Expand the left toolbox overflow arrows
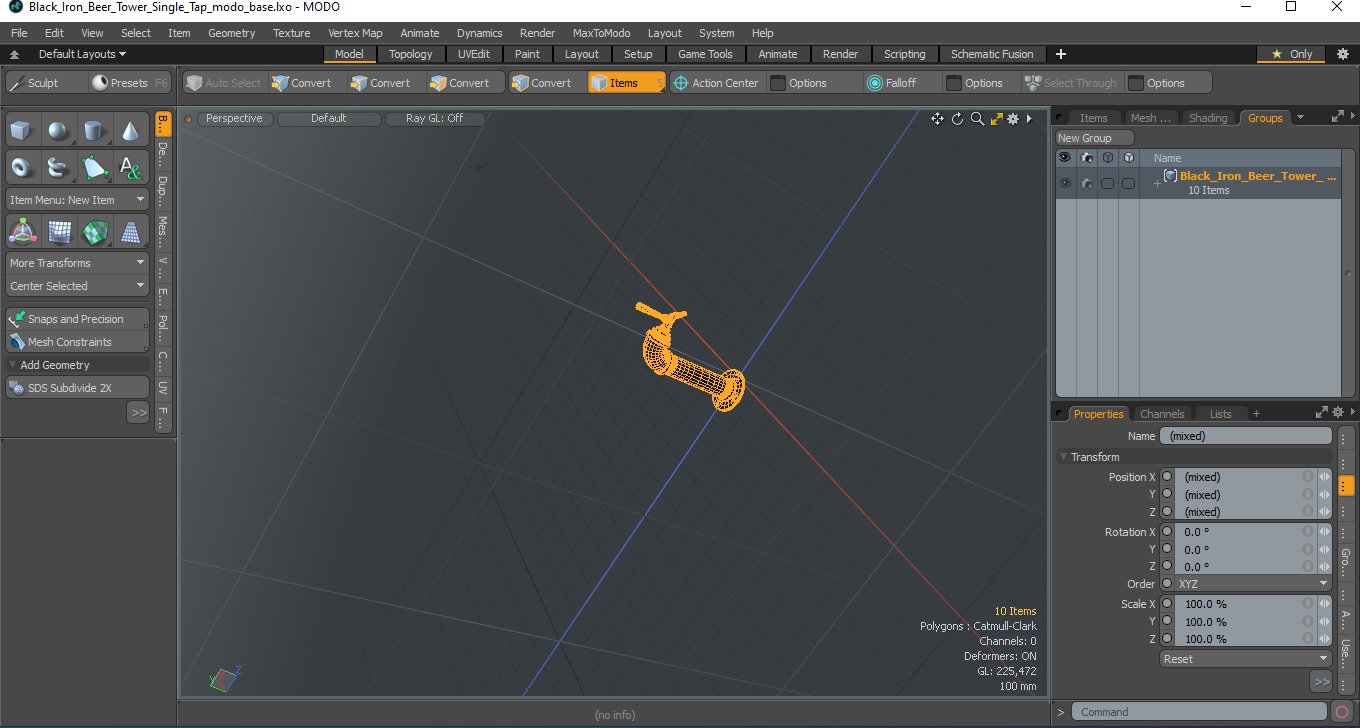The image size is (1360, 728). 138,412
